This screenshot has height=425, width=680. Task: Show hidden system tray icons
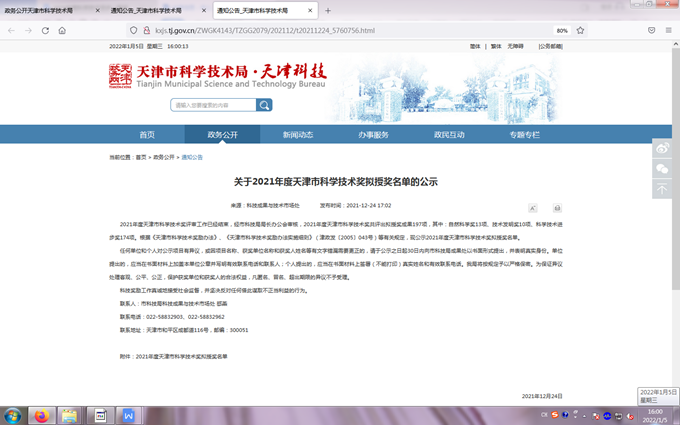(x=584, y=416)
